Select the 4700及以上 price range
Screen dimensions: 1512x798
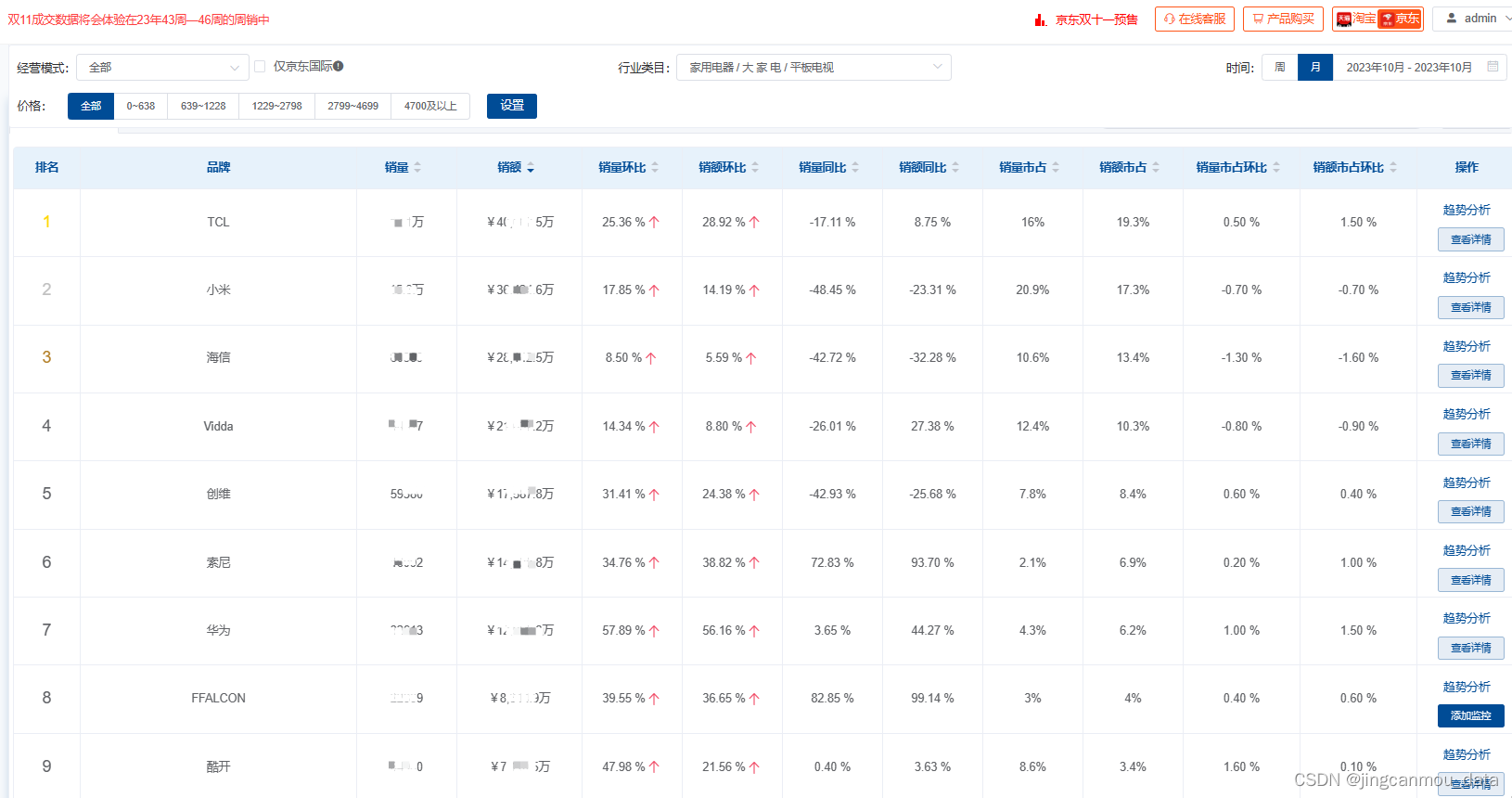[x=430, y=106]
